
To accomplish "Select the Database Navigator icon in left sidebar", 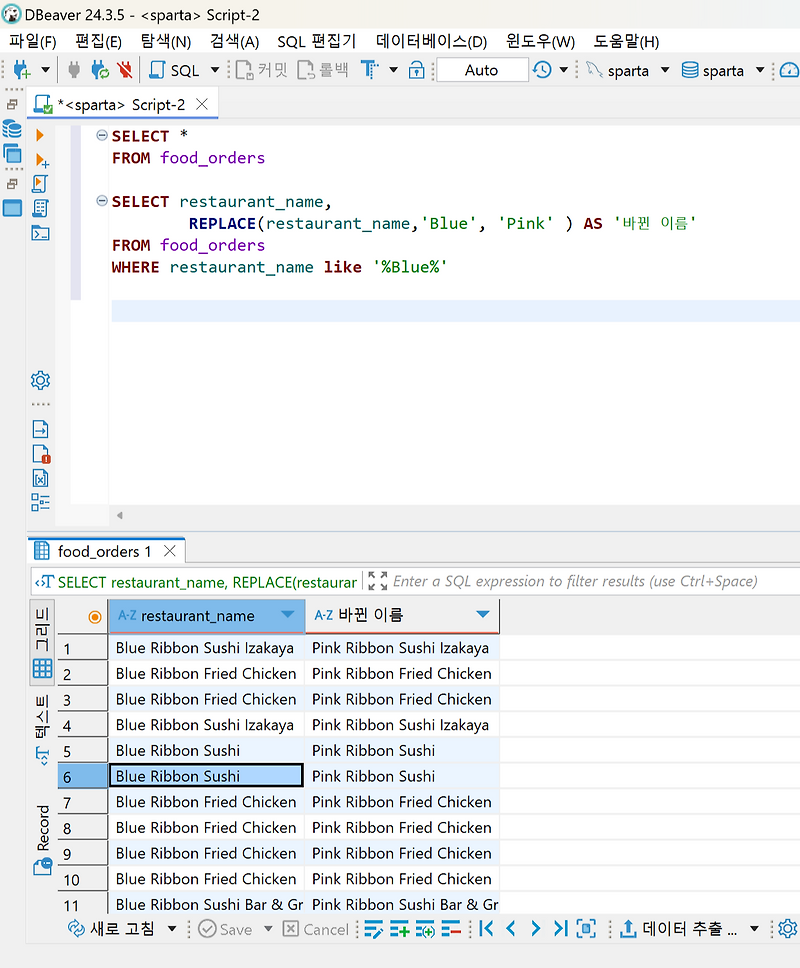I will [13, 129].
